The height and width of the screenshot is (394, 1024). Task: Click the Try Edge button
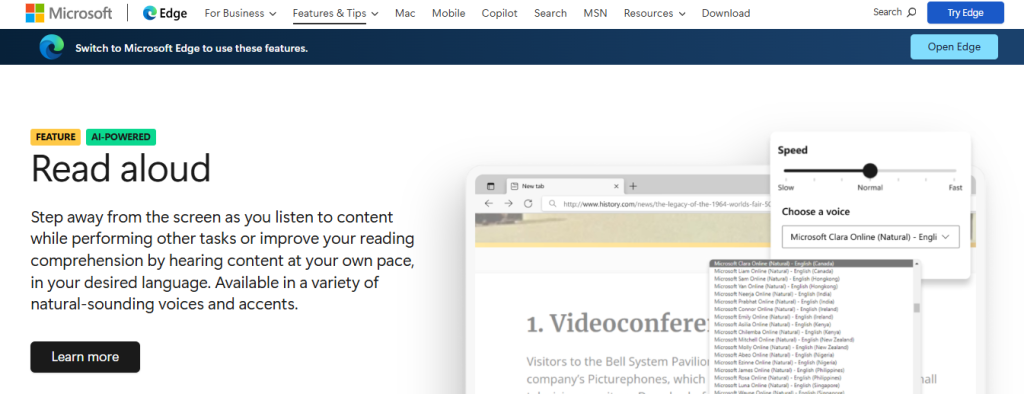pos(965,12)
